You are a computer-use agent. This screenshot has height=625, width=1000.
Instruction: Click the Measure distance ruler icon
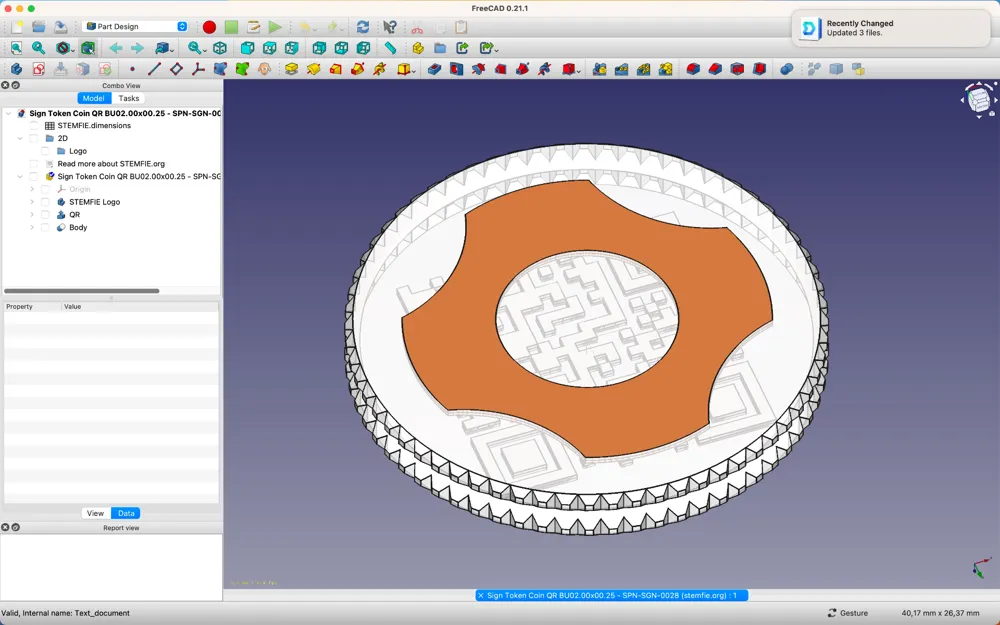(x=390, y=48)
